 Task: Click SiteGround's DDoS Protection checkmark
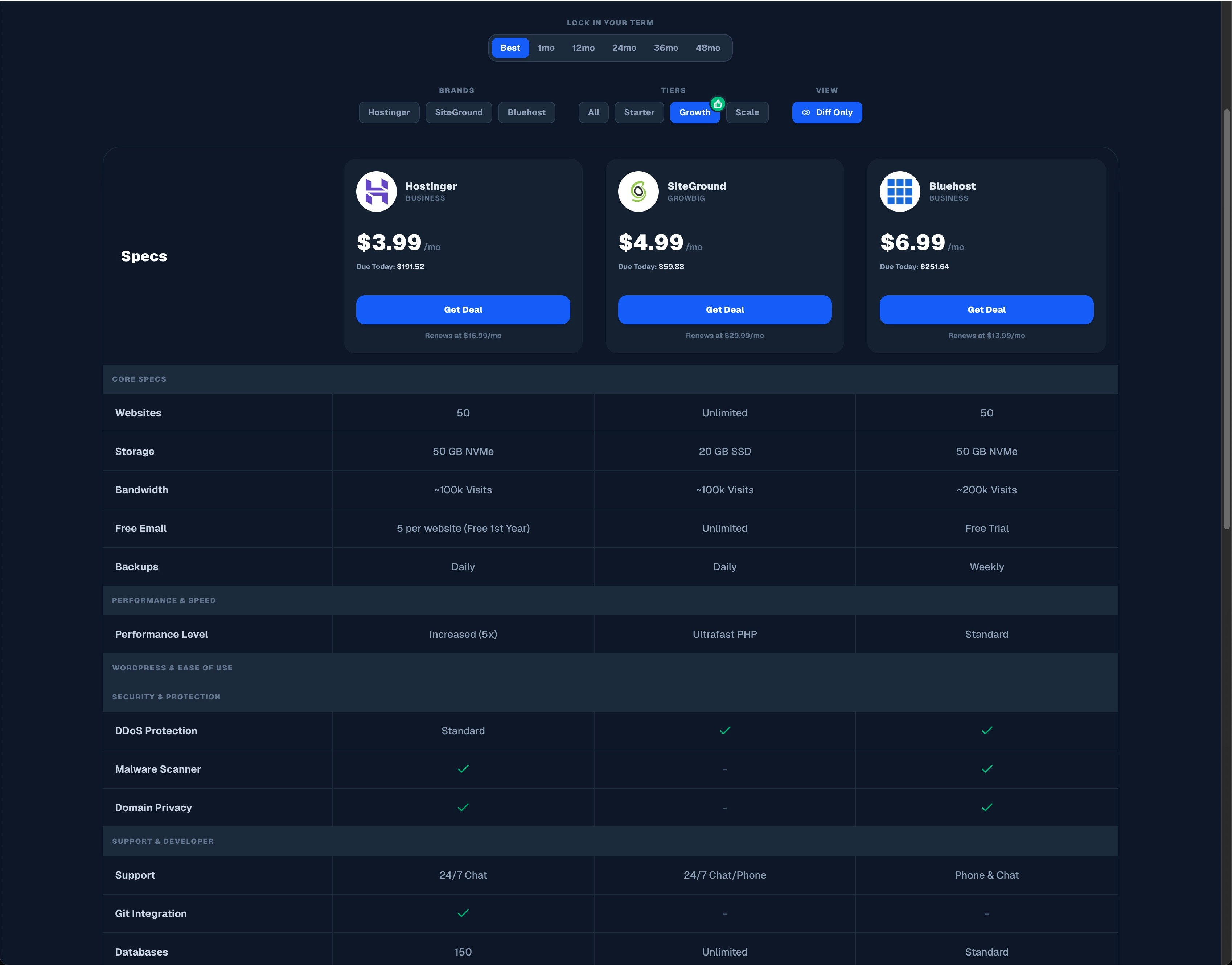[x=725, y=731]
